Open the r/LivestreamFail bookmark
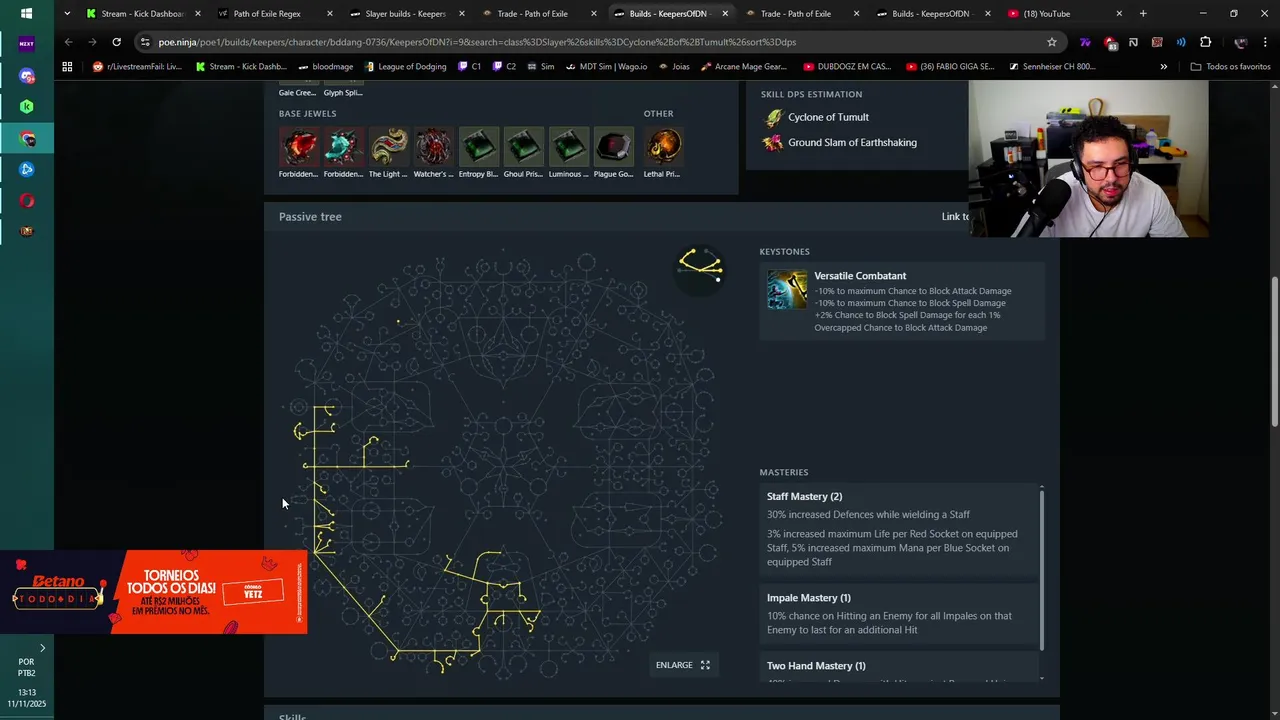The height and width of the screenshot is (720, 1280). (x=137, y=67)
